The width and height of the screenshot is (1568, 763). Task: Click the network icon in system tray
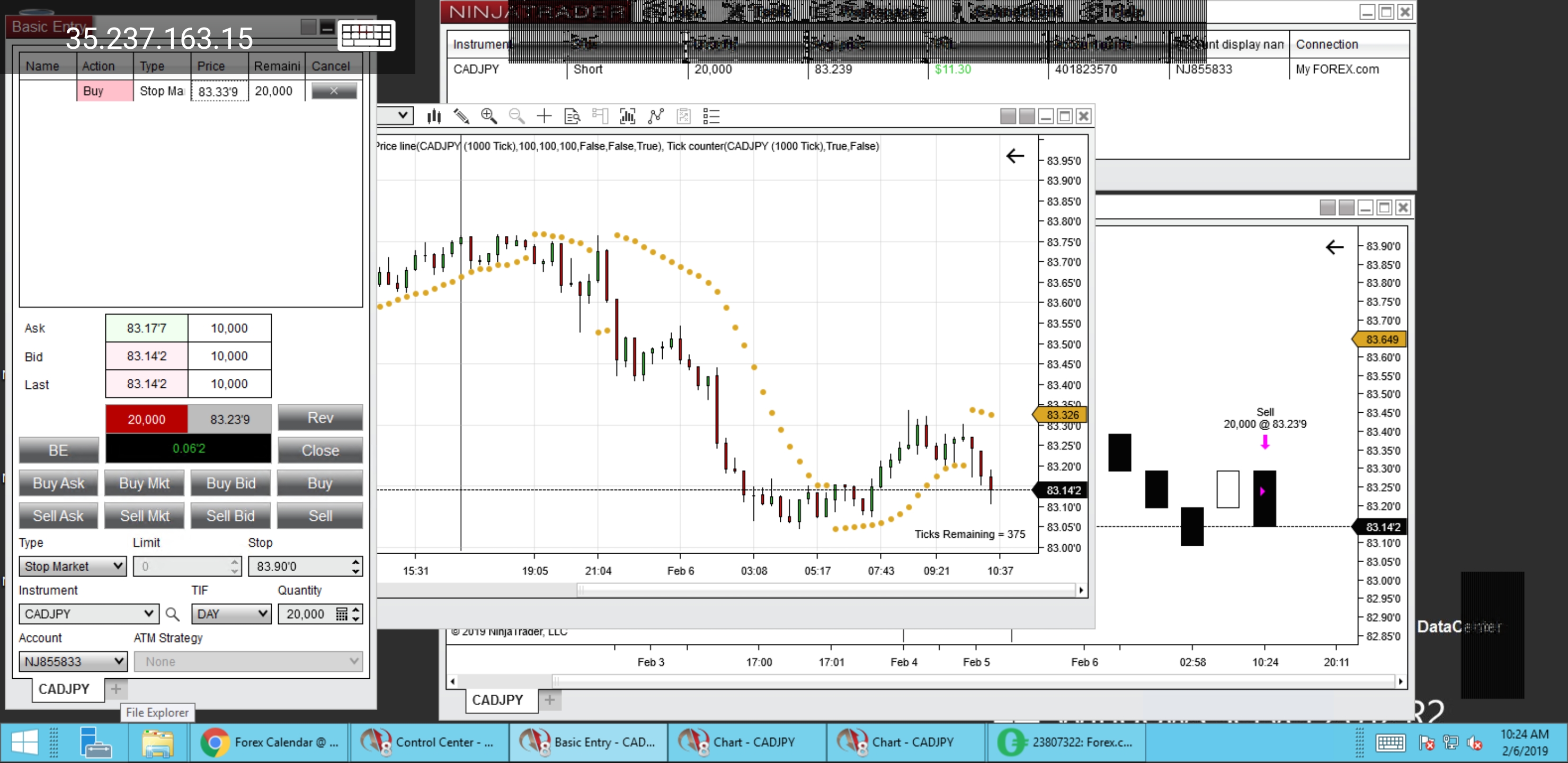1451,743
